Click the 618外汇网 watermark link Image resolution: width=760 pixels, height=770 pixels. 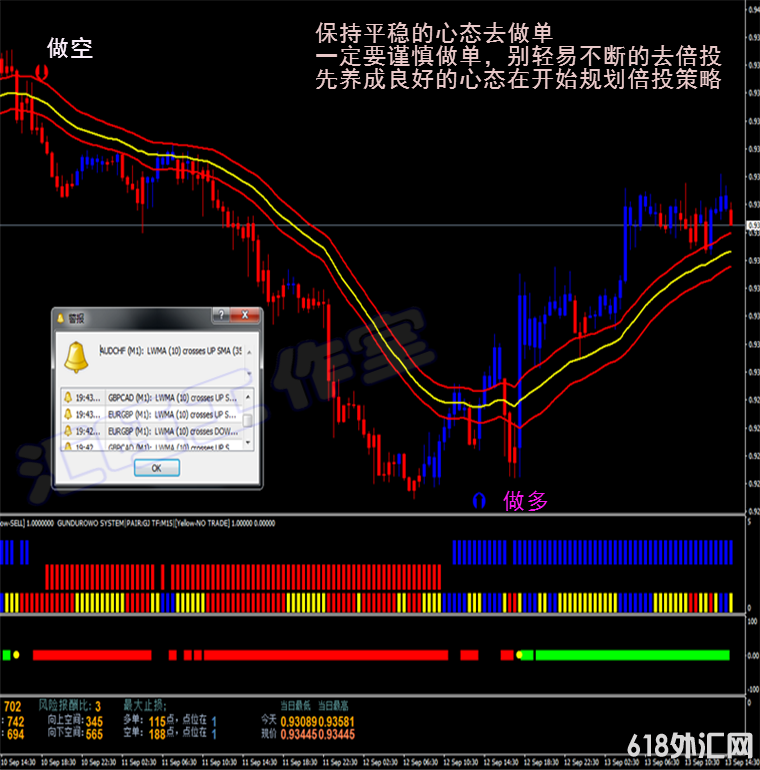tap(689, 745)
